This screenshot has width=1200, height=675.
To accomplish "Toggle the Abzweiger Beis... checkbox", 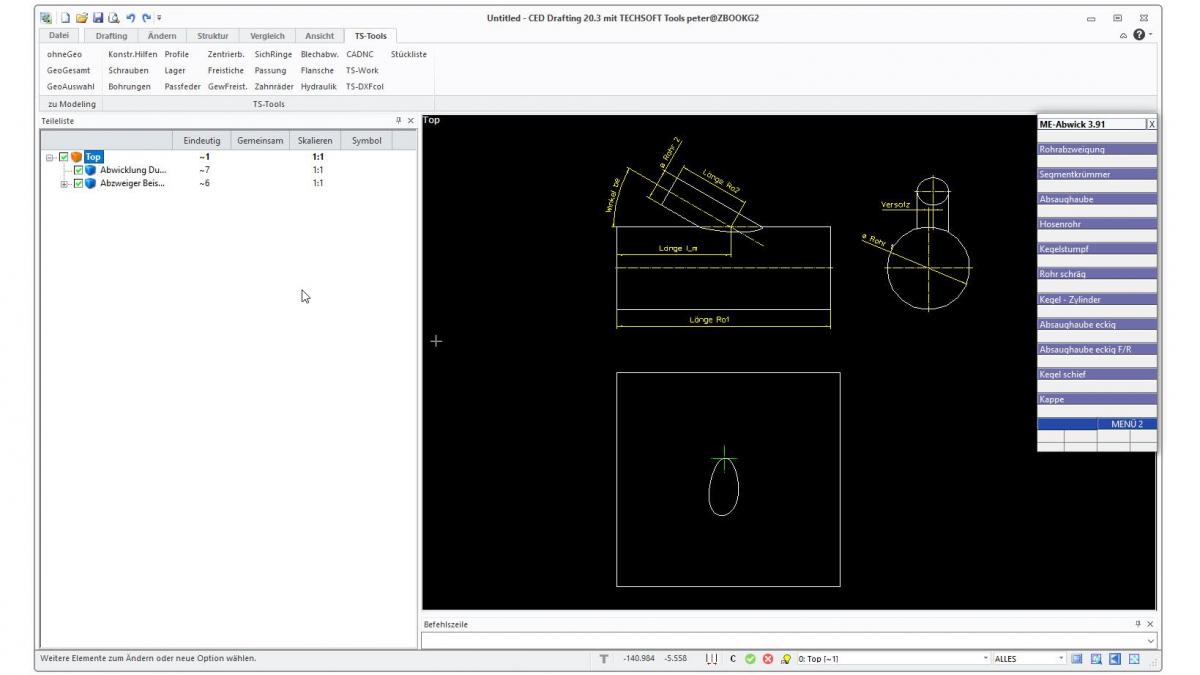I will [x=79, y=183].
